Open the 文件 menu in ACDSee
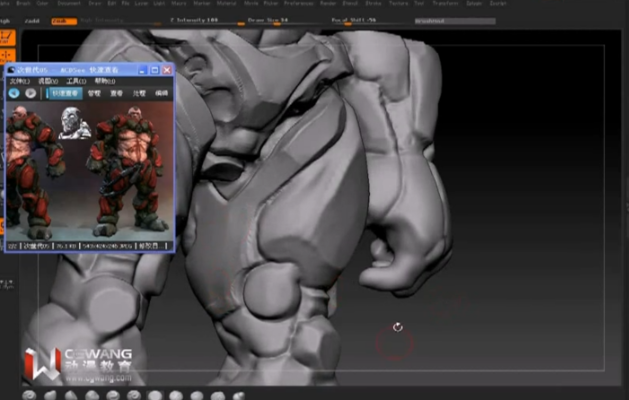The image size is (629, 400). 19,81
